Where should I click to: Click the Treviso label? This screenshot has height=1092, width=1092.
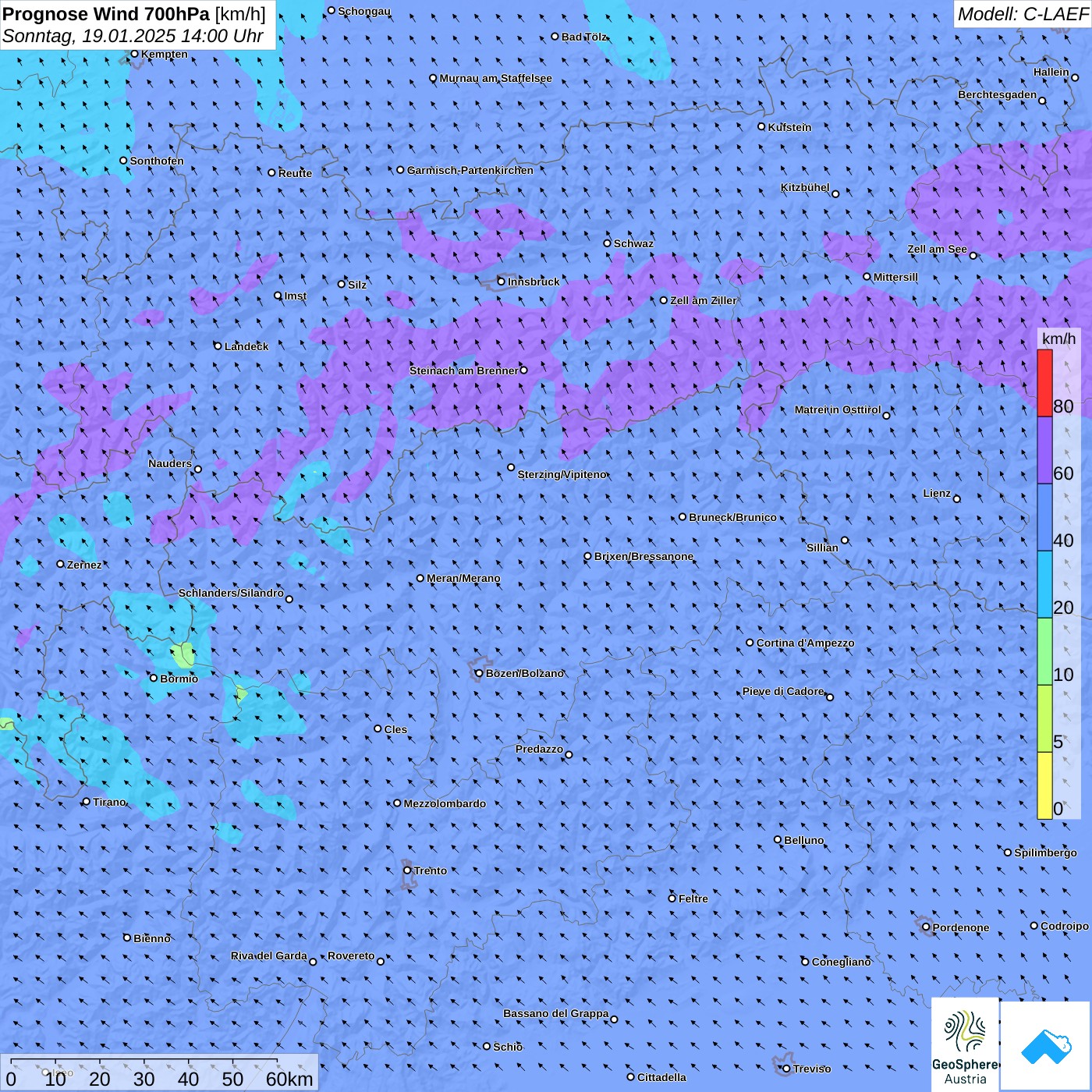pyautogui.click(x=812, y=1069)
